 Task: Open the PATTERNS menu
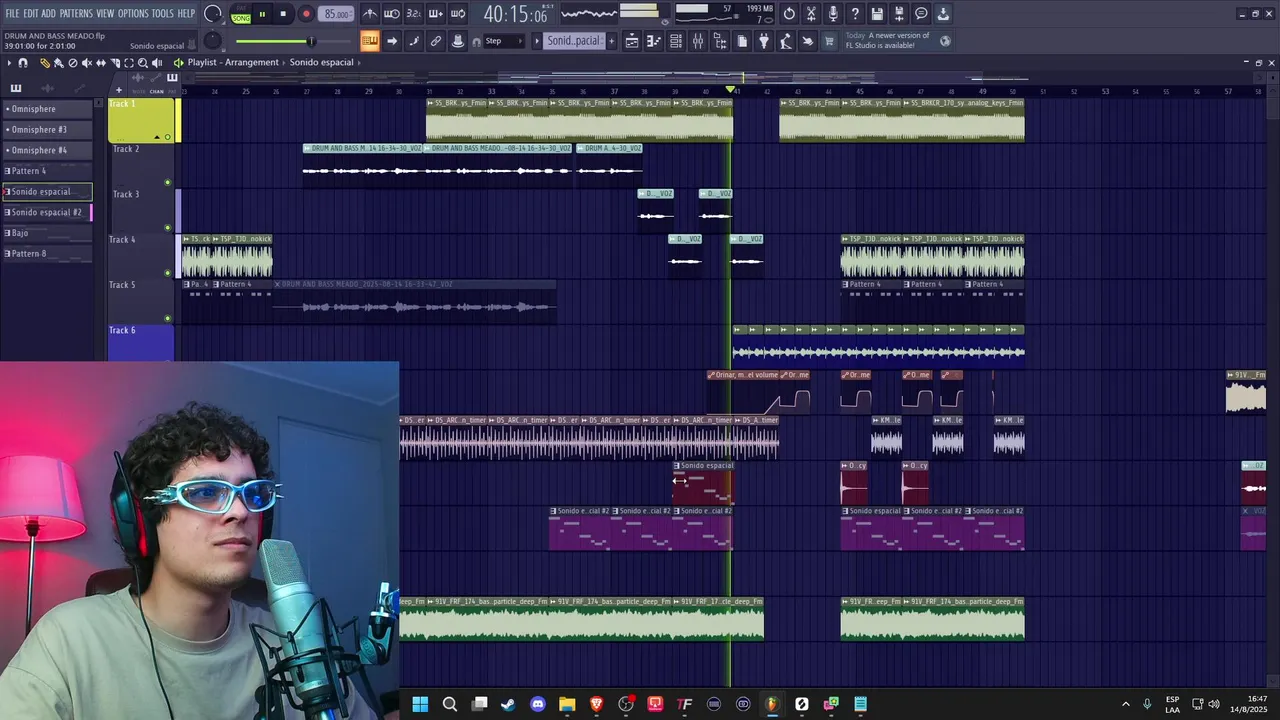point(76,14)
